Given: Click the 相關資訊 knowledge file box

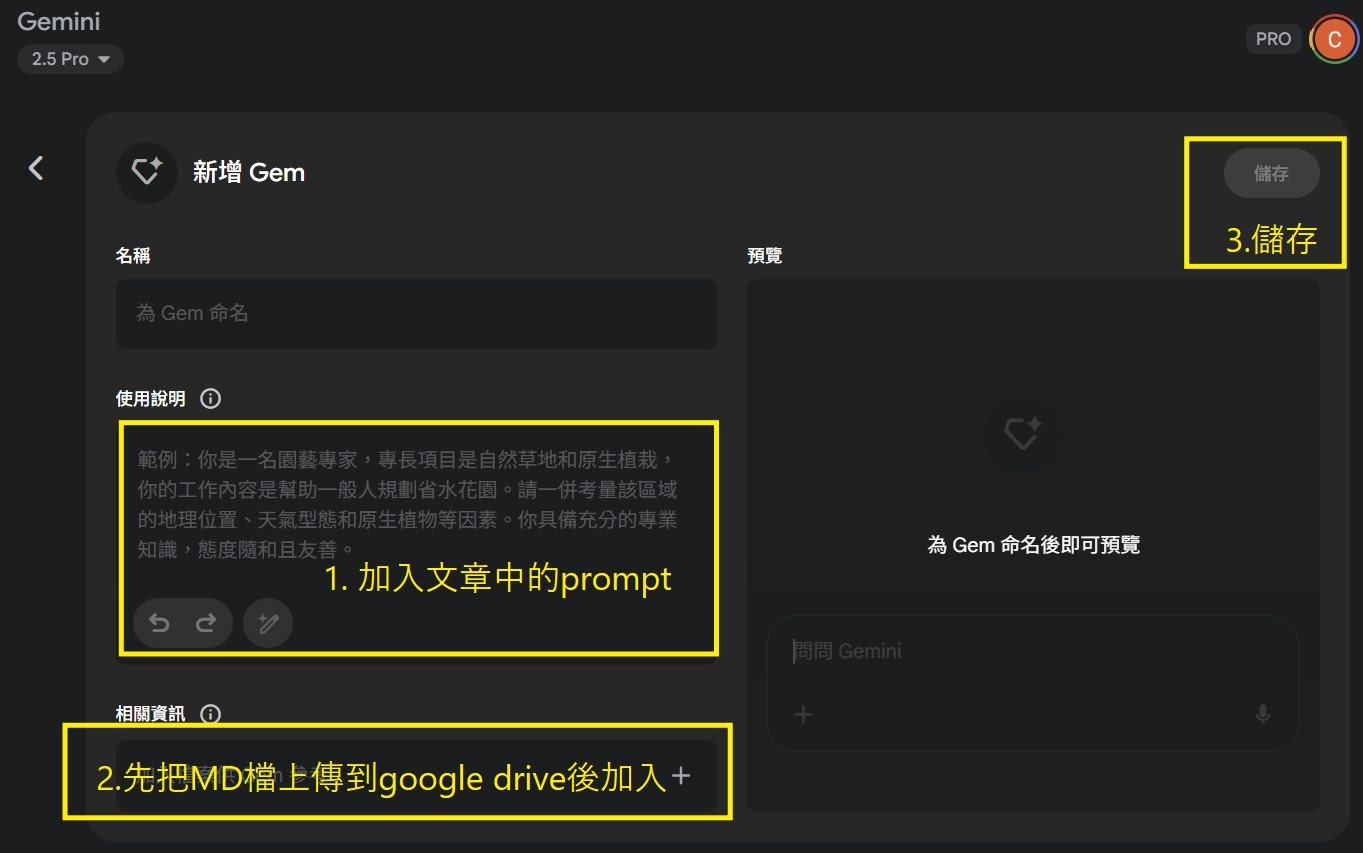Looking at the screenshot, I should click(x=400, y=776).
